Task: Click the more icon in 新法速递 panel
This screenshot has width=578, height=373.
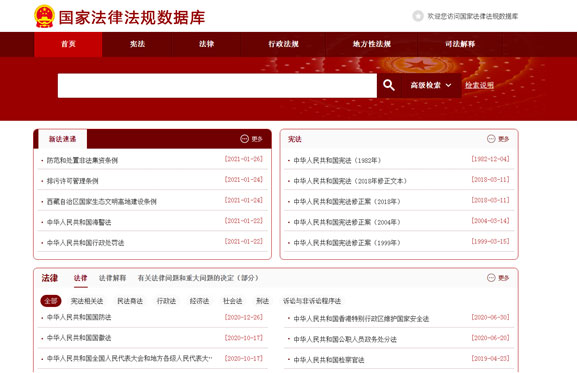Action: (244, 139)
